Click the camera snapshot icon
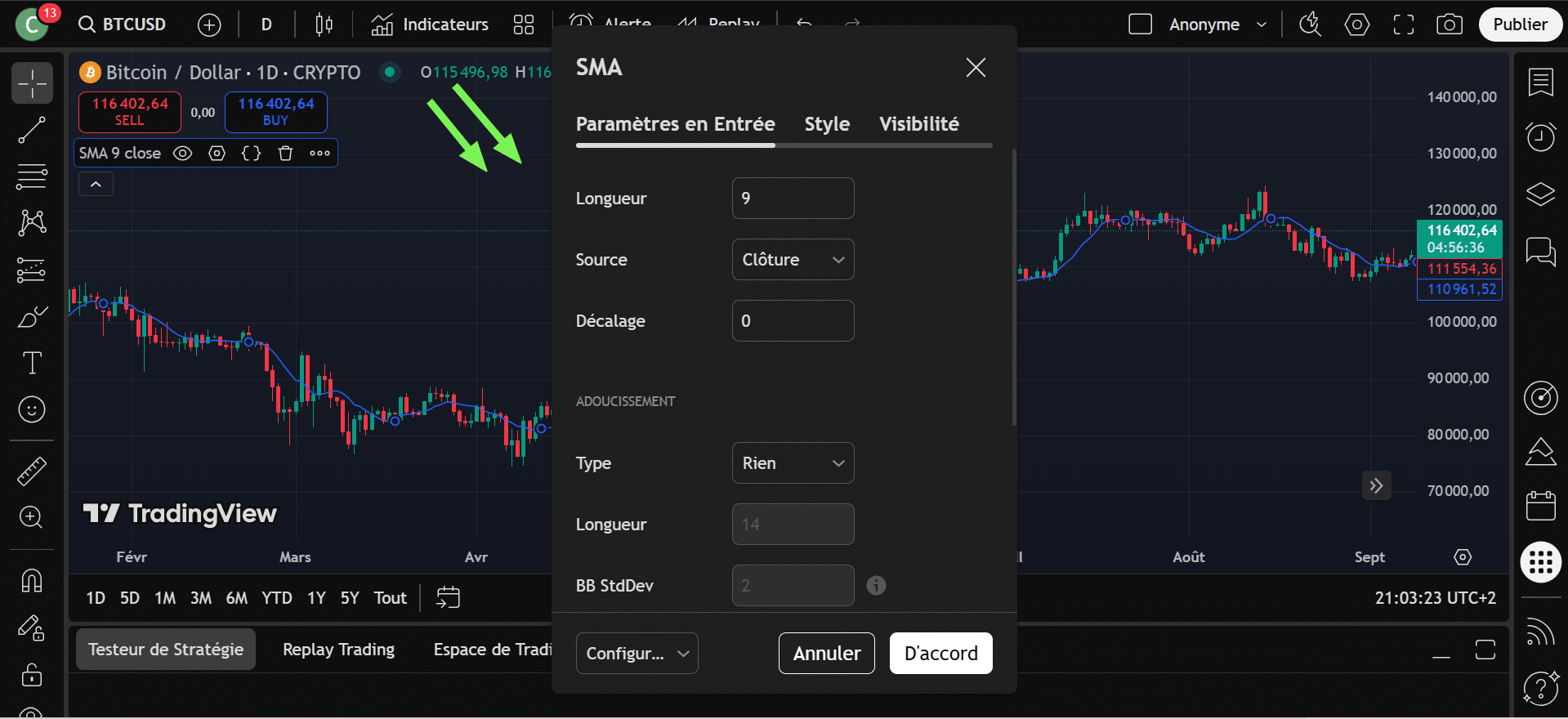 1449,25
